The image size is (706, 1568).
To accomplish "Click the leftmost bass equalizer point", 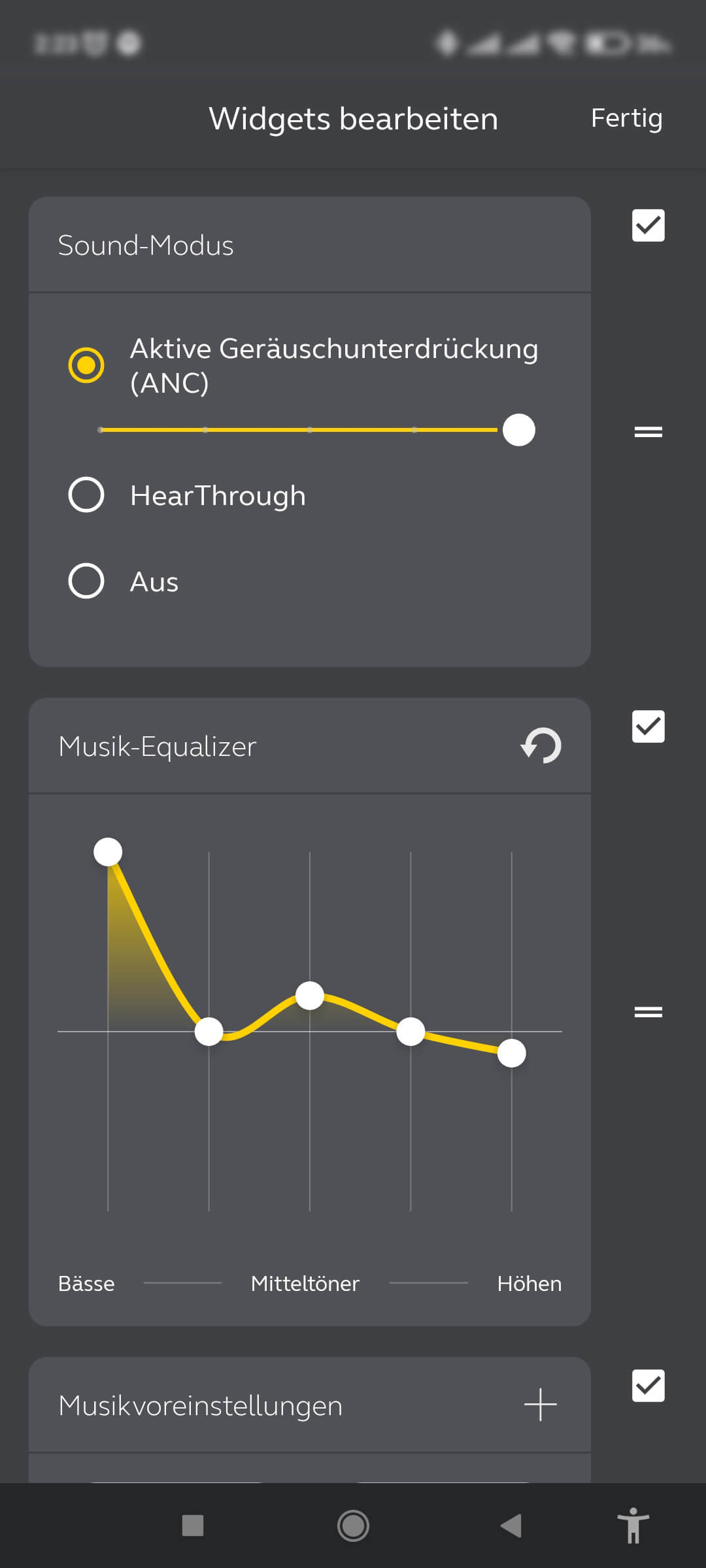I will coord(108,852).
